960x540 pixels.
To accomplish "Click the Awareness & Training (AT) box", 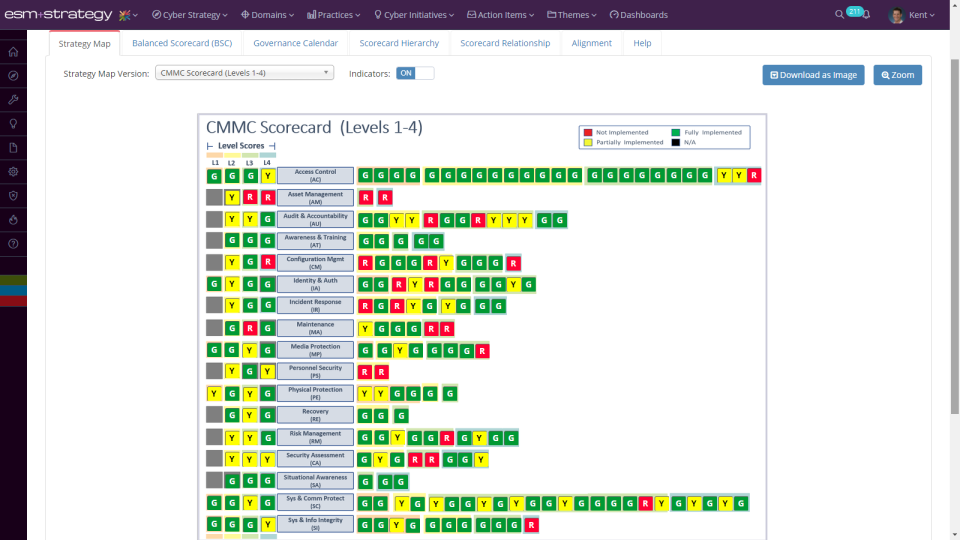I will click(315, 241).
